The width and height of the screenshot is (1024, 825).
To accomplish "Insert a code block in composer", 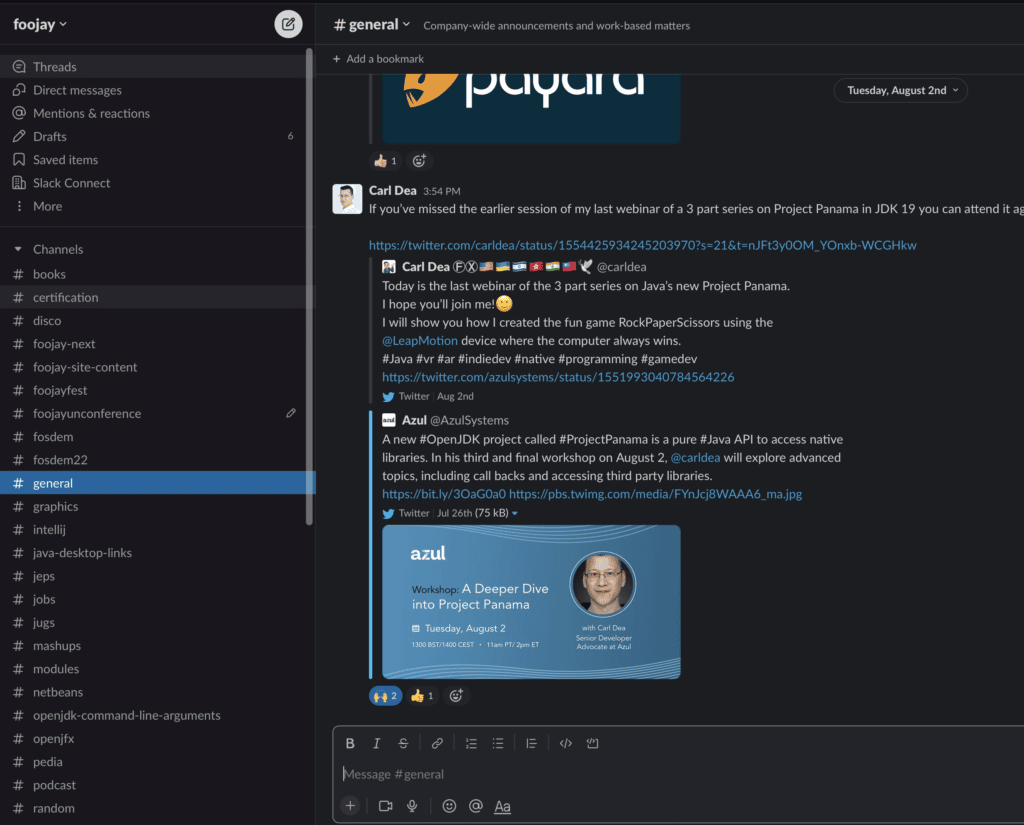I will tap(592, 743).
